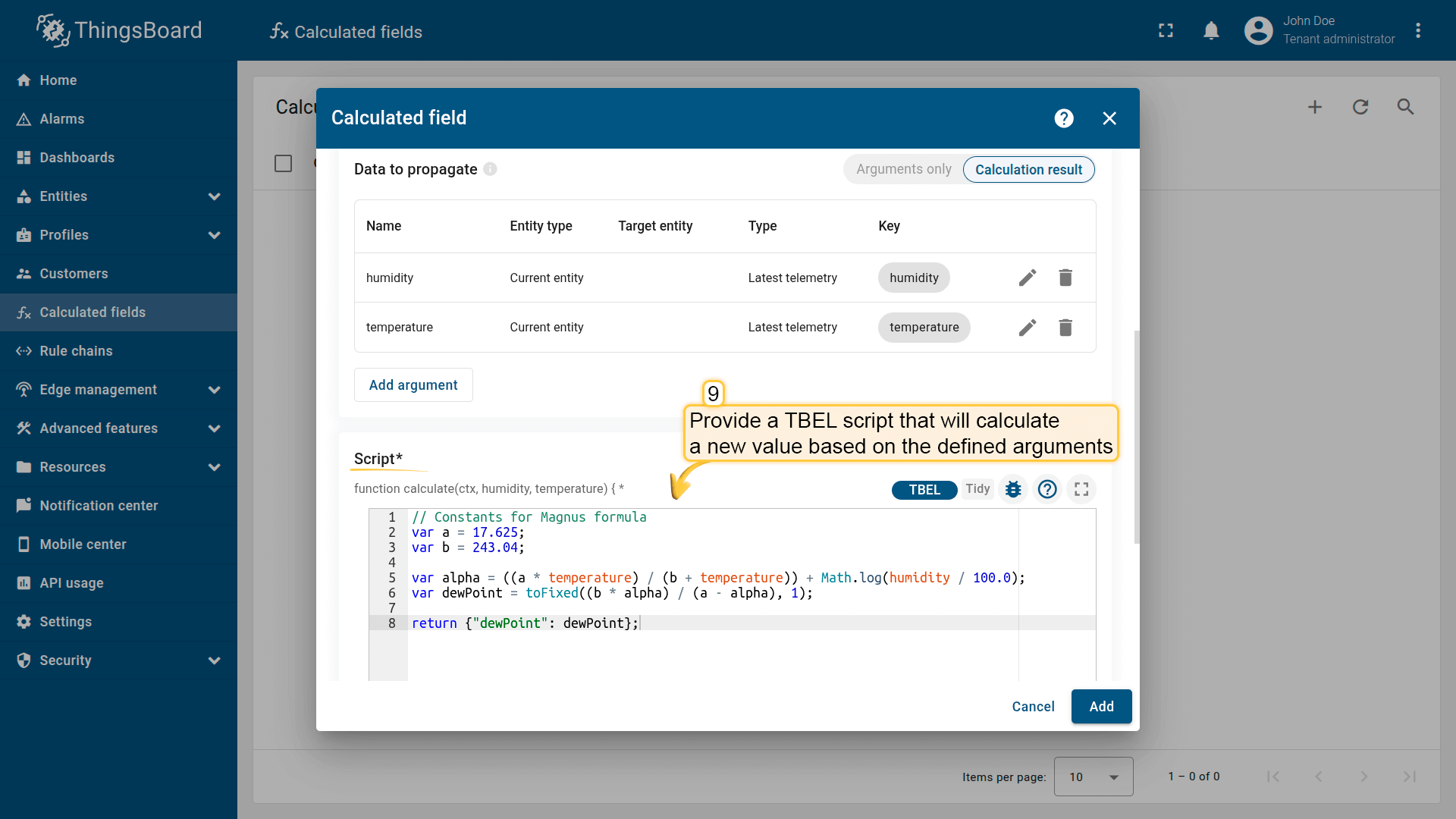Open the Dashboards menu item
Image resolution: width=1456 pixels, height=819 pixels.
[x=77, y=158]
